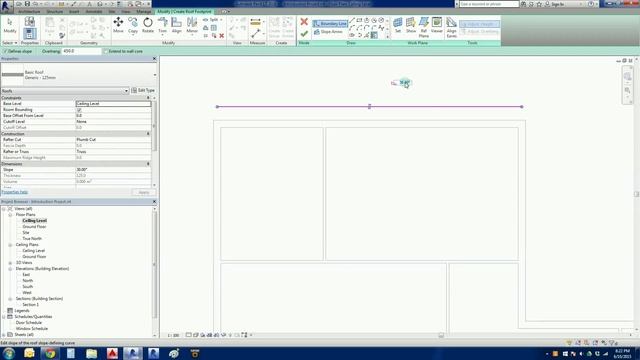Click the Ref Plane tool
Image resolution: width=640 pixels, height=360 pixels.
424,27
